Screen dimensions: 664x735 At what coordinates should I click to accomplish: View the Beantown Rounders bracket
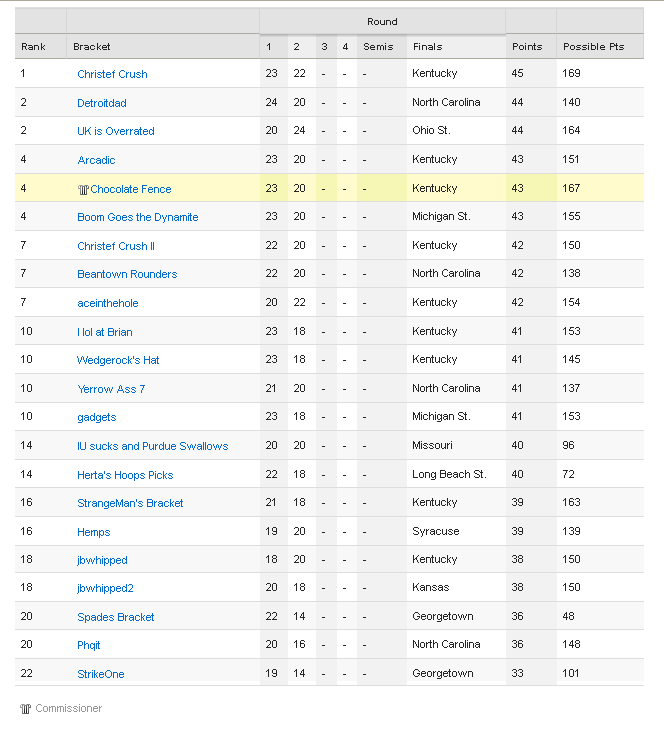tap(127, 274)
